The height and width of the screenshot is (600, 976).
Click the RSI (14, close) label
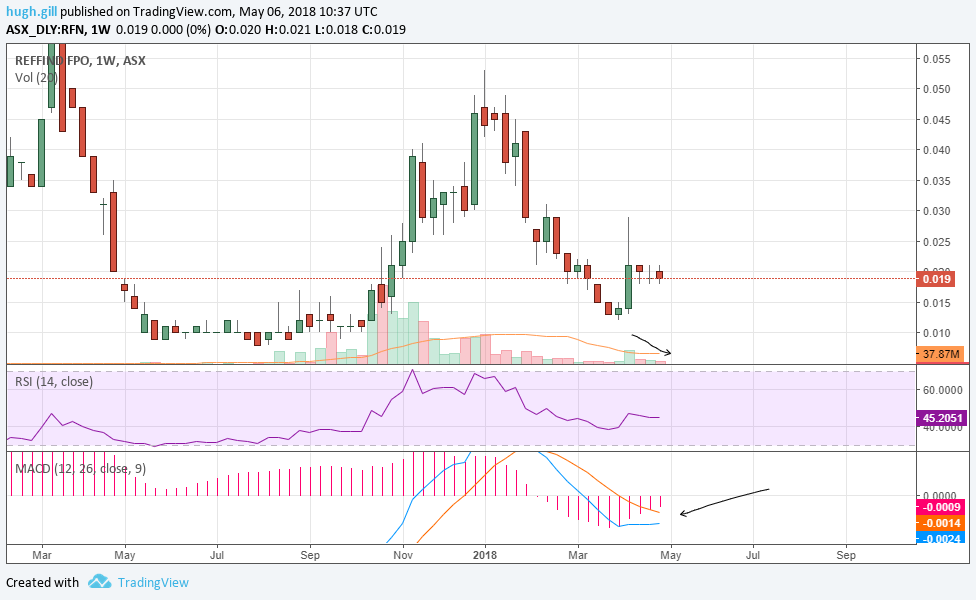(54, 381)
